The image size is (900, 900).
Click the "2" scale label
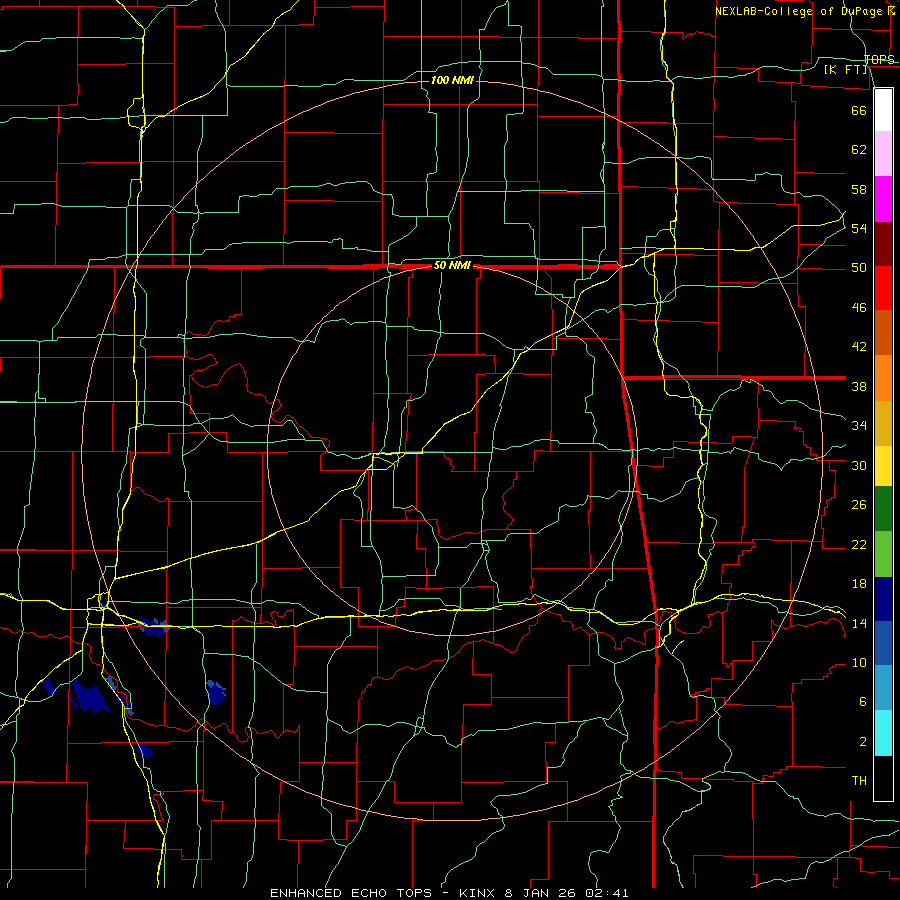[862, 741]
